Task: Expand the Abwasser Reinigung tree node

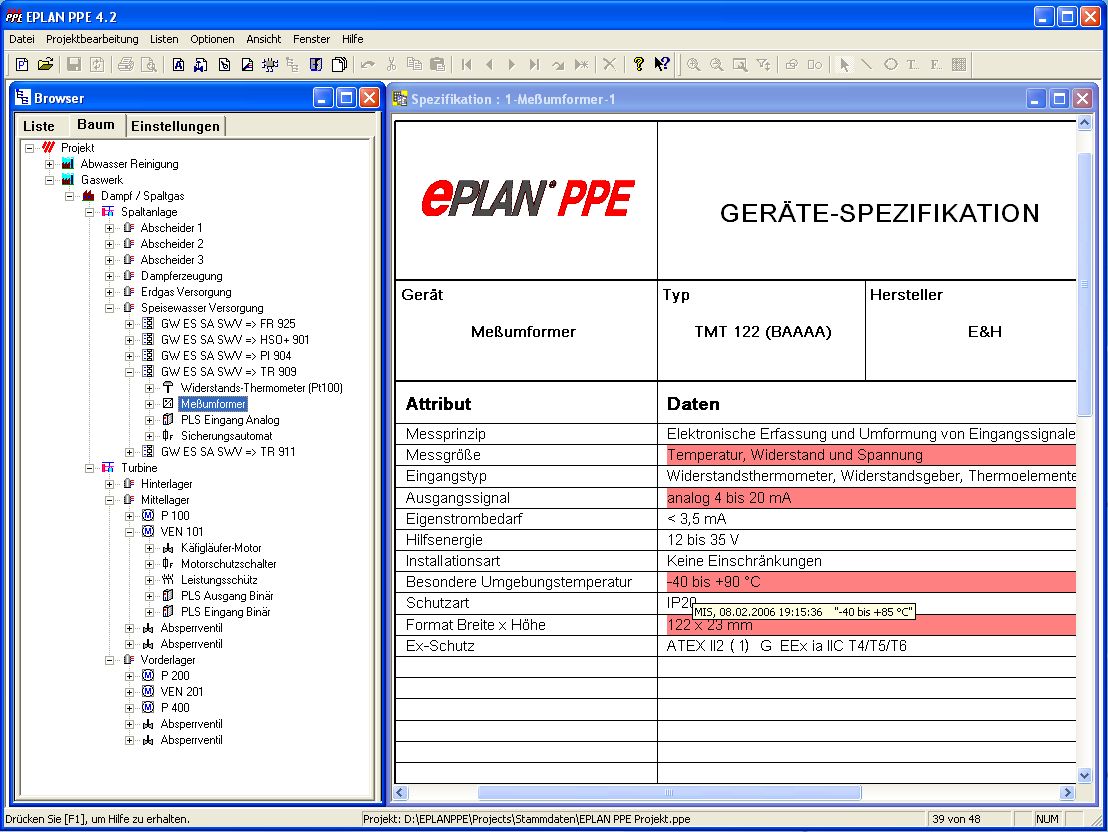Action: (x=50, y=164)
